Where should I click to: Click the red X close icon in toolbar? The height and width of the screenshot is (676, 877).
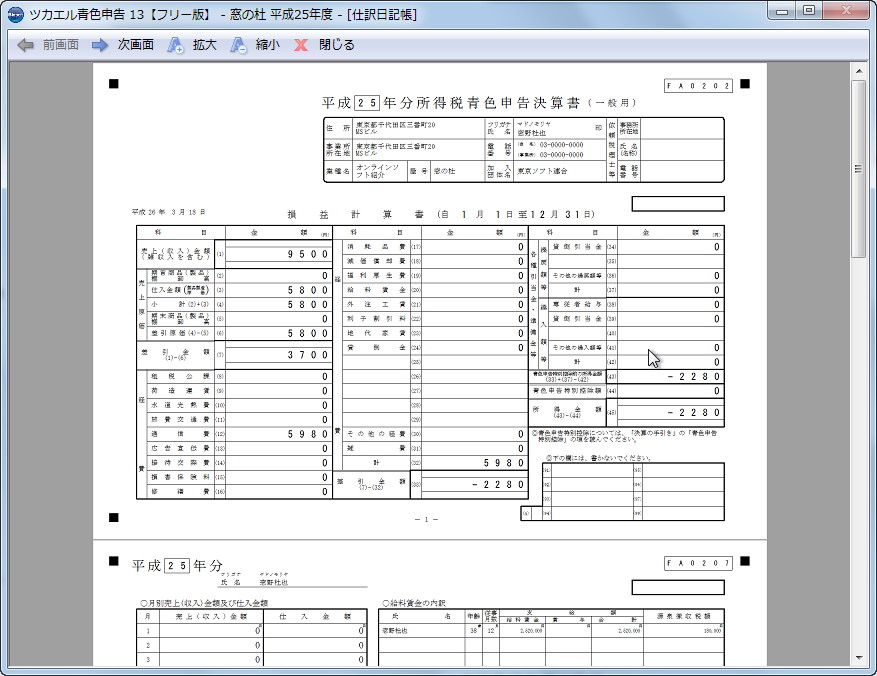point(301,45)
